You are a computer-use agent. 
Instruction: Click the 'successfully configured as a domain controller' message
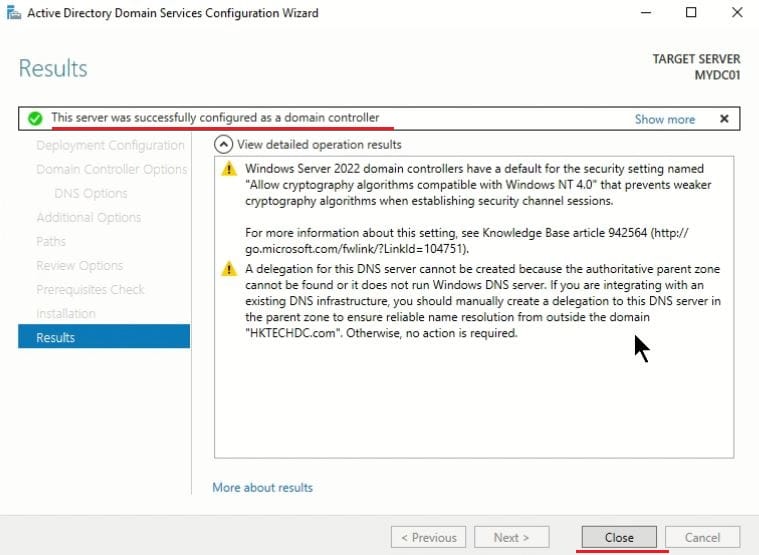pyautogui.click(x=215, y=118)
